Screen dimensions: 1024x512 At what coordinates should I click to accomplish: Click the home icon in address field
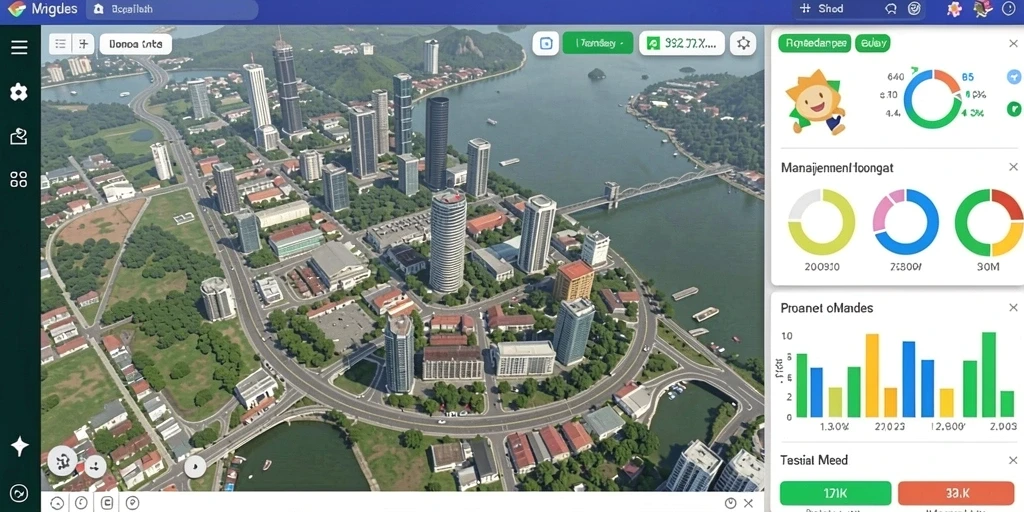point(99,9)
